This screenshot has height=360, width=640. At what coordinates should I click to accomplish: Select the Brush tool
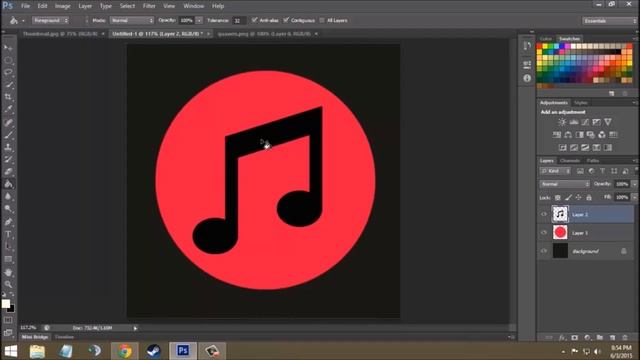tap(8, 135)
